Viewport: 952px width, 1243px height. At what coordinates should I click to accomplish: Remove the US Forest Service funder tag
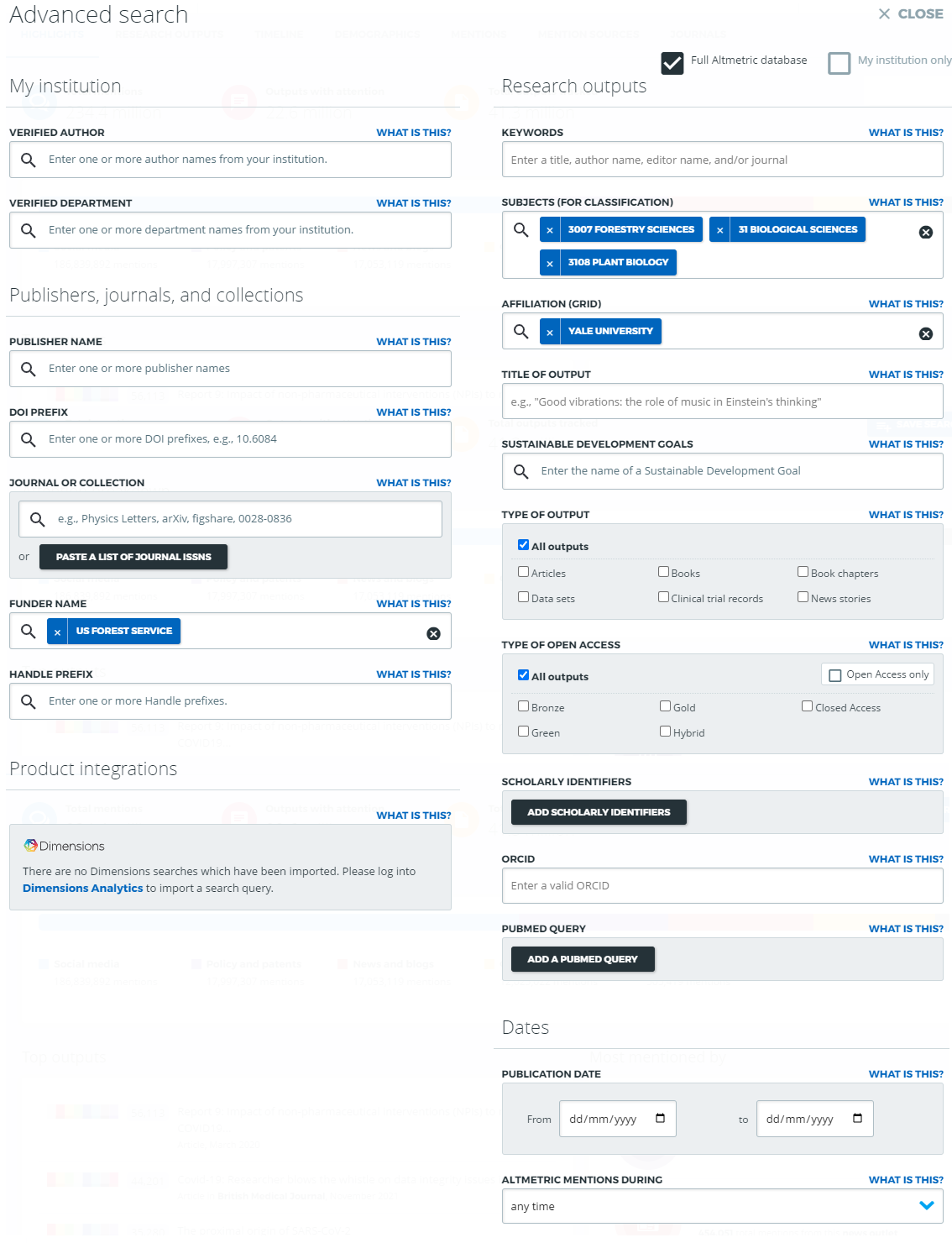tap(57, 632)
